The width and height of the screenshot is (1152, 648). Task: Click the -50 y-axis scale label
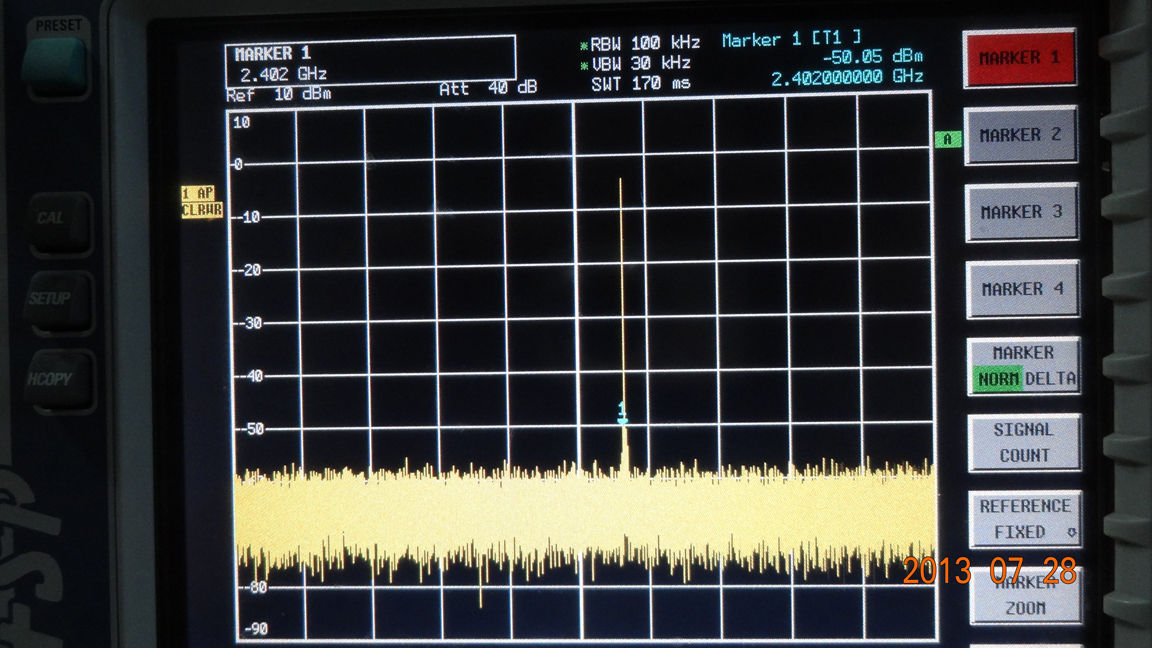pyautogui.click(x=250, y=429)
